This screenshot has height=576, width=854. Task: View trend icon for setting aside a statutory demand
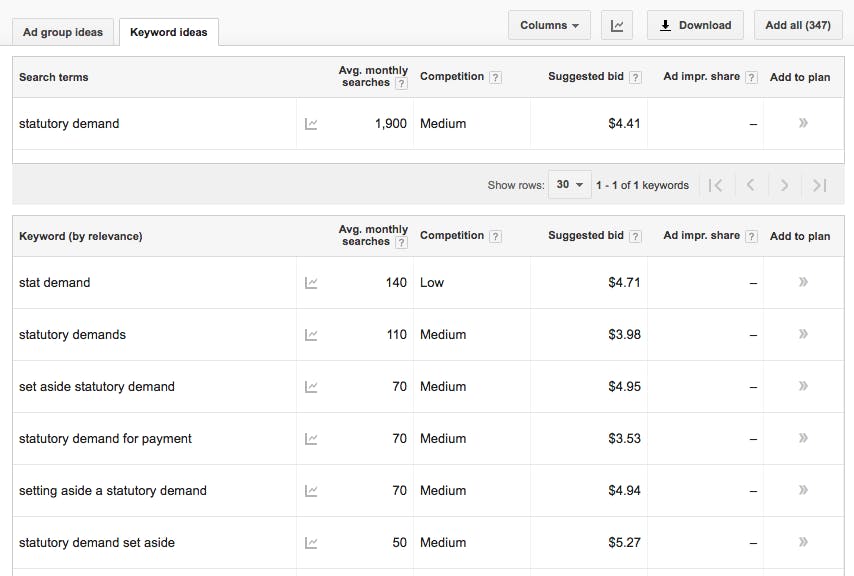tap(311, 491)
